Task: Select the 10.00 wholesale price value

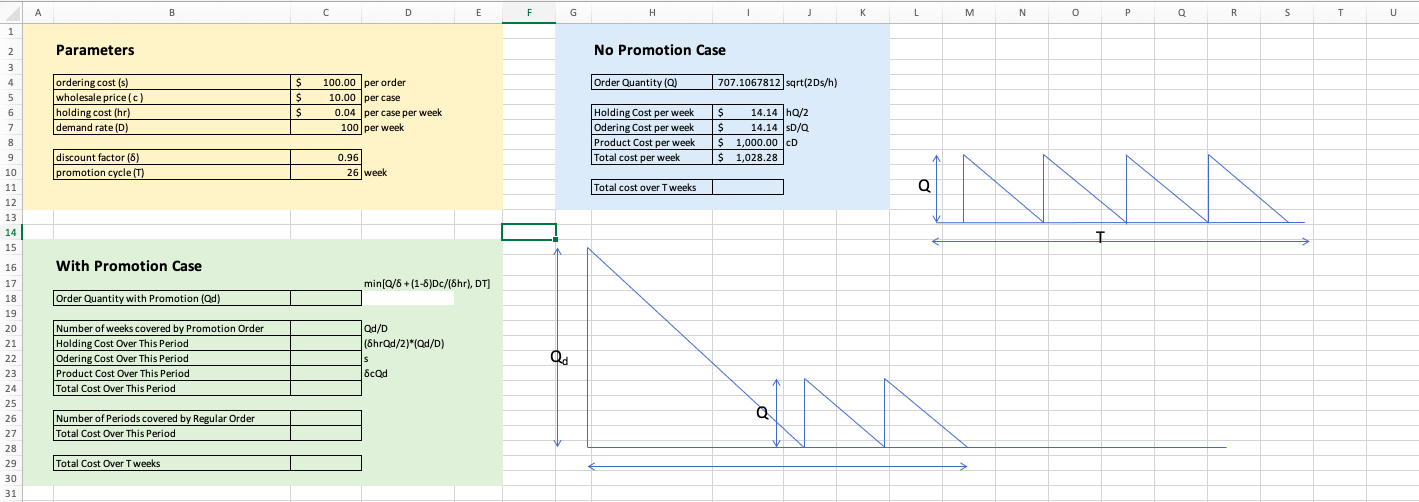Action: pos(326,97)
